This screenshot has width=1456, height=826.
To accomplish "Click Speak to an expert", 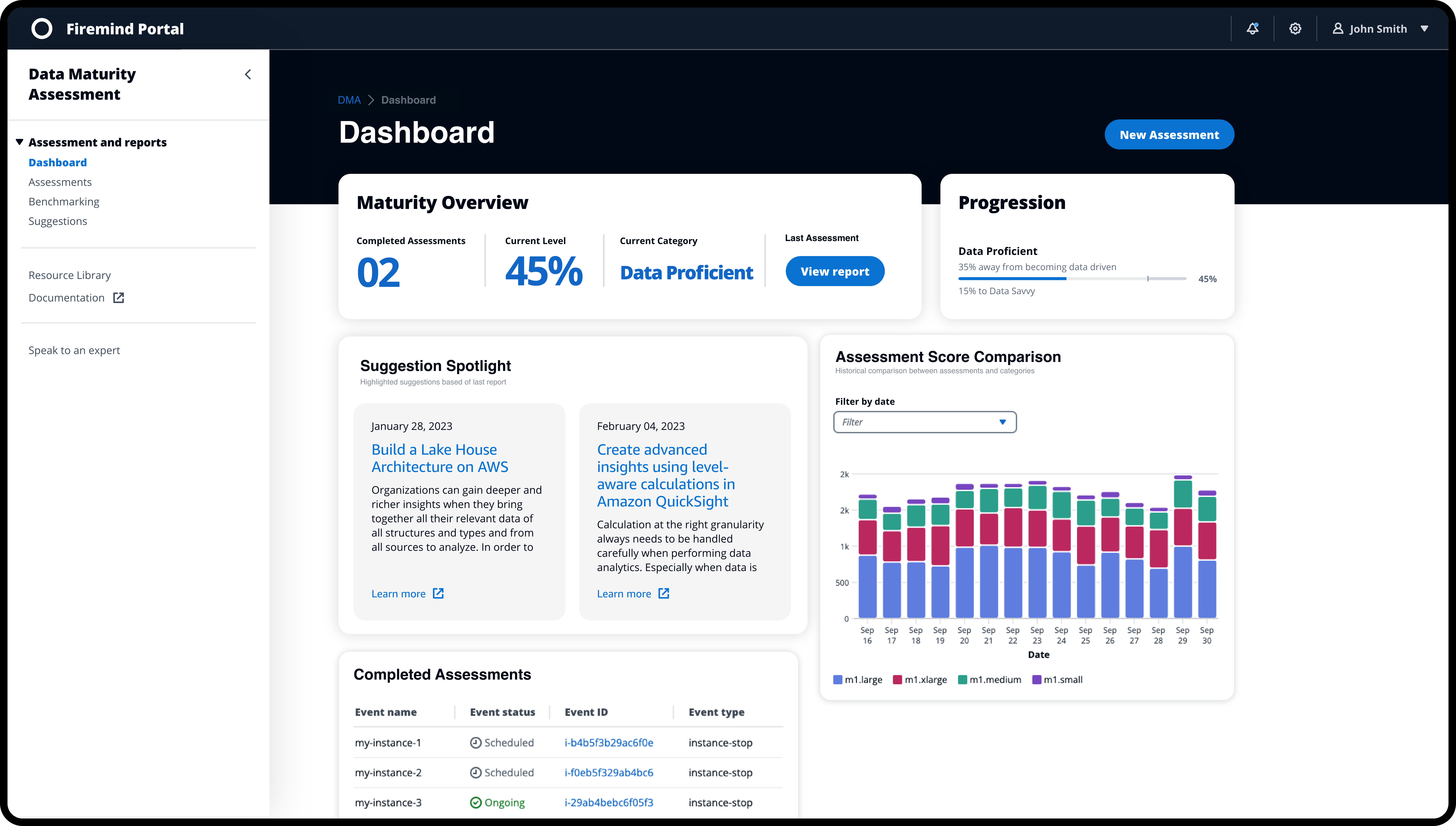I will pyautogui.click(x=74, y=351).
